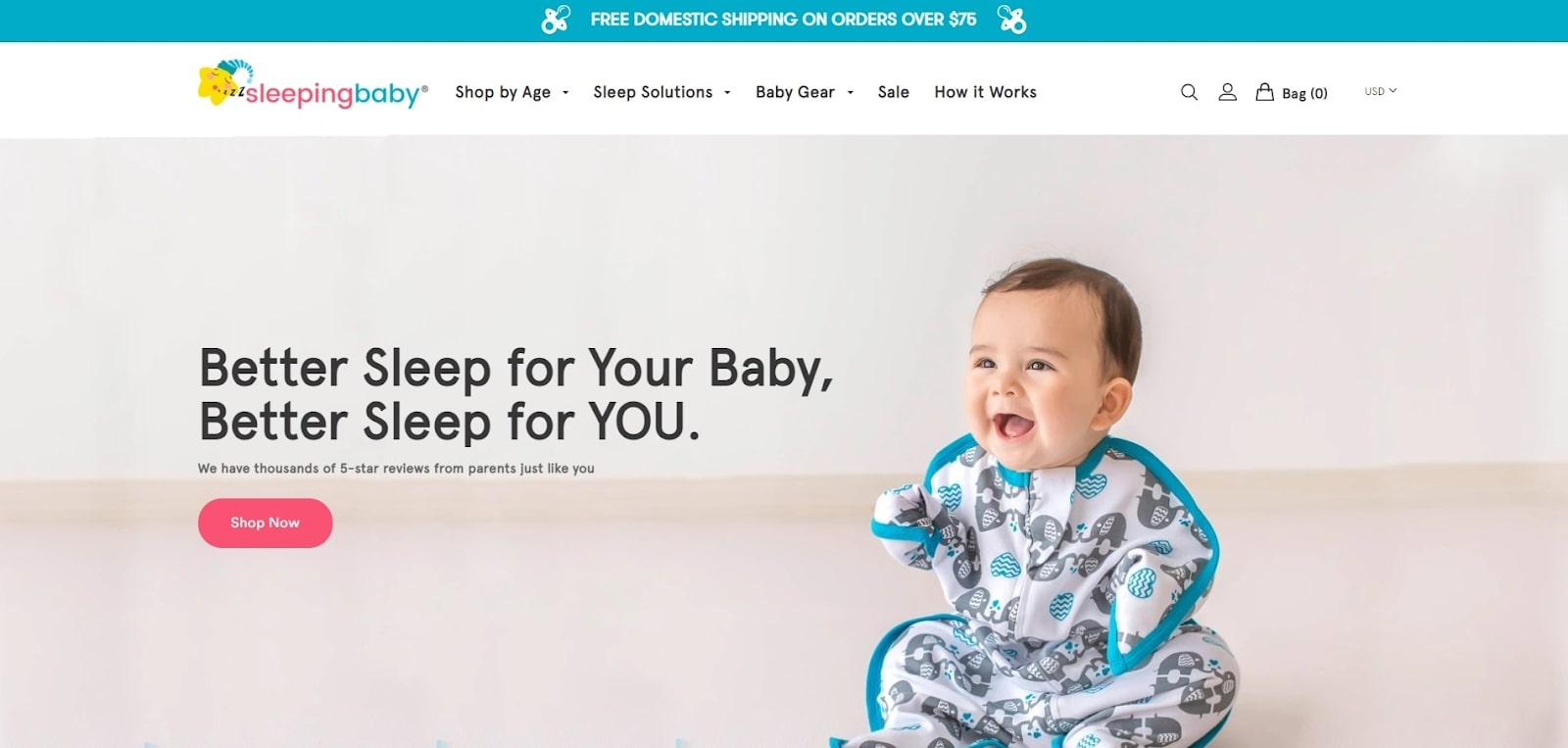Click the right pacifier icon in banner

click(1011, 20)
